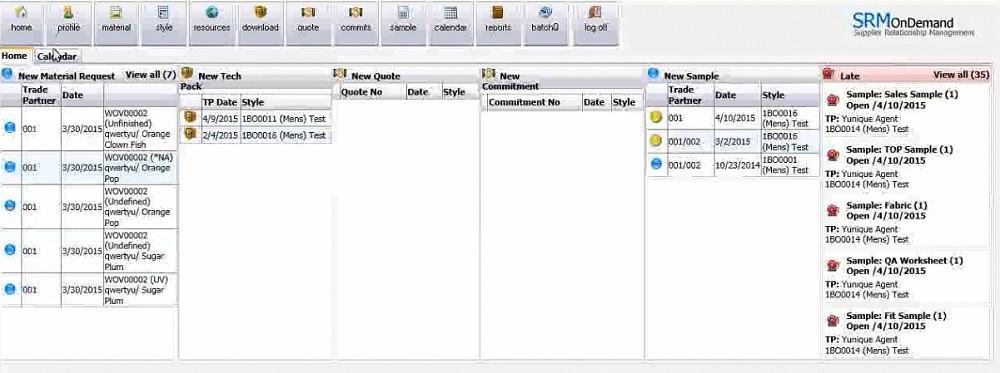Open the profile toolbar button

[x=68, y=23]
